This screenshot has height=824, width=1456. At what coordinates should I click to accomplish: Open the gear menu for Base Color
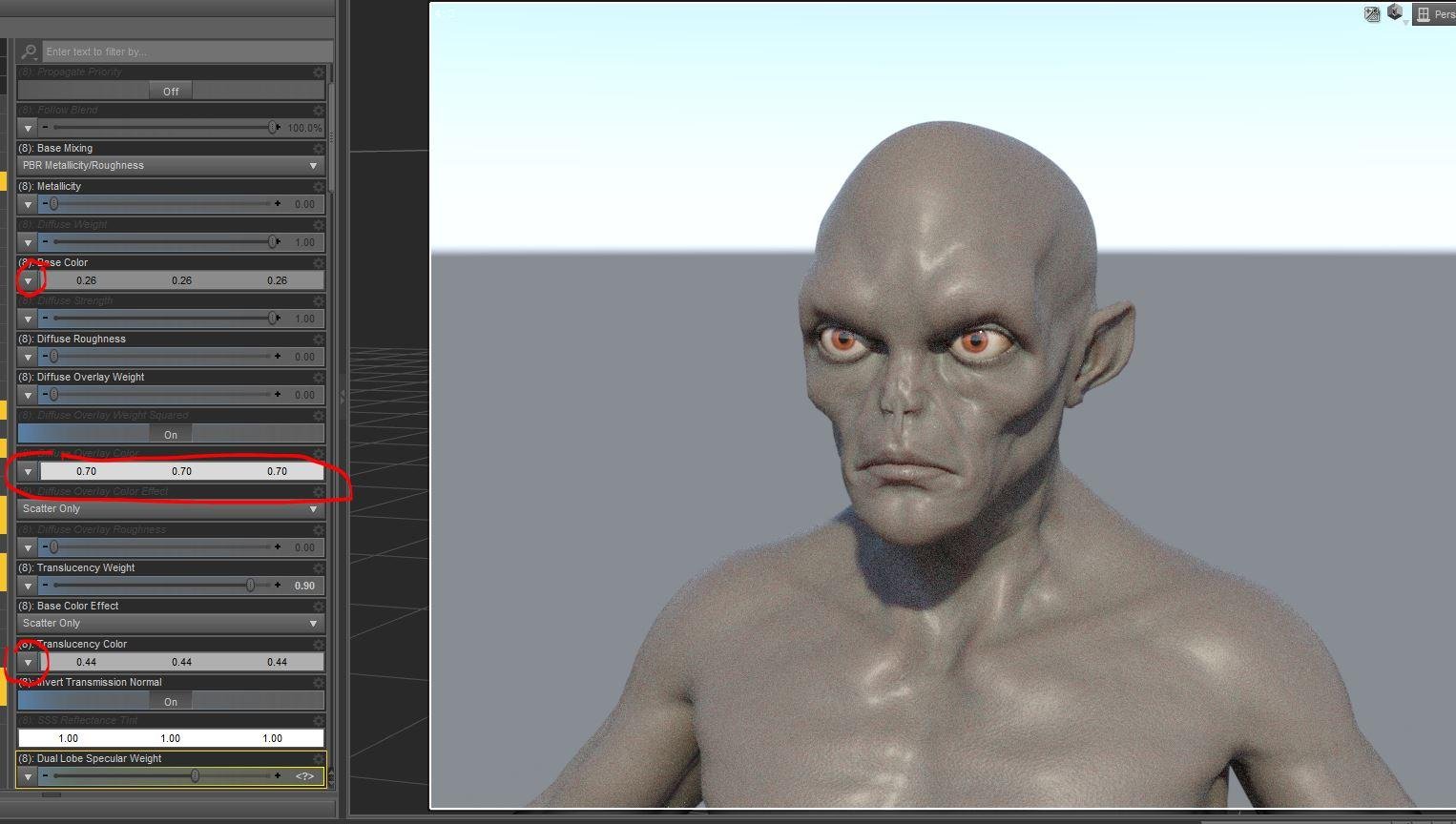point(319,263)
